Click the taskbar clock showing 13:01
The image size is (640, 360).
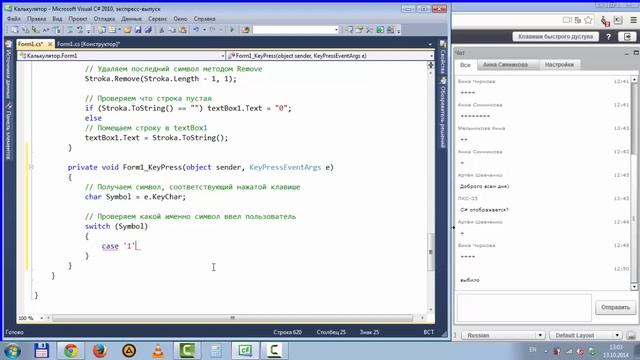(x=616, y=351)
